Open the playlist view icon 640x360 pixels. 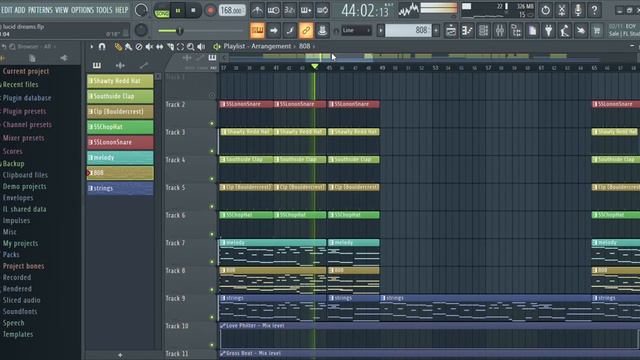tap(451, 31)
